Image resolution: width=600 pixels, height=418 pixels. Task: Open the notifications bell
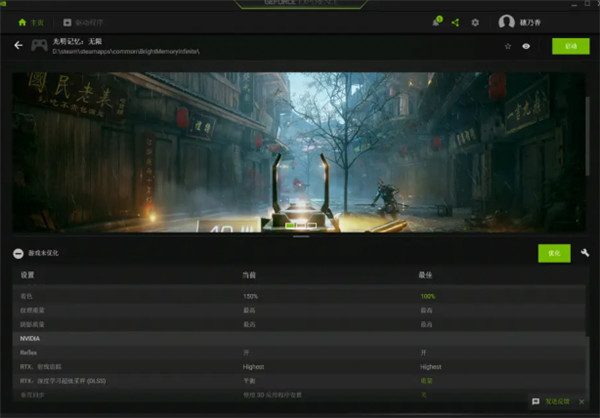437,21
